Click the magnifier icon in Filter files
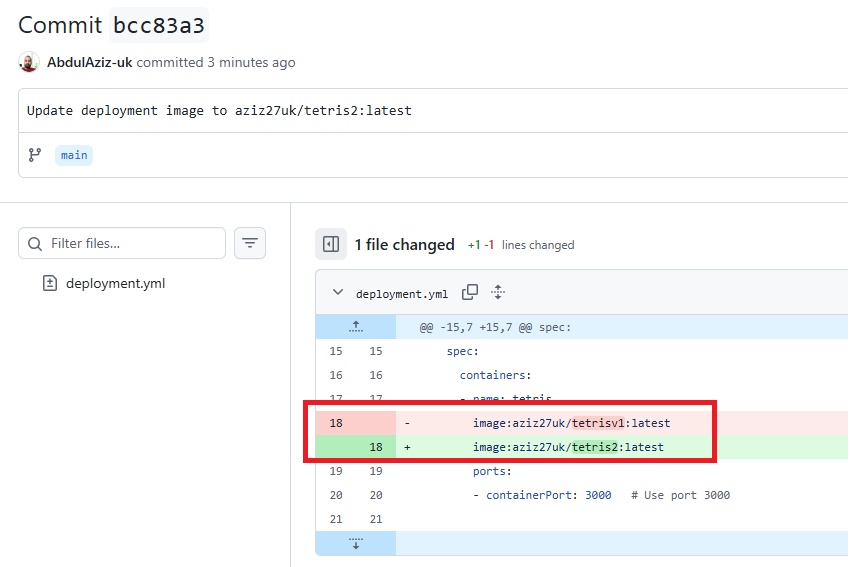The image size is (854, 567). (x=36, y=243)
